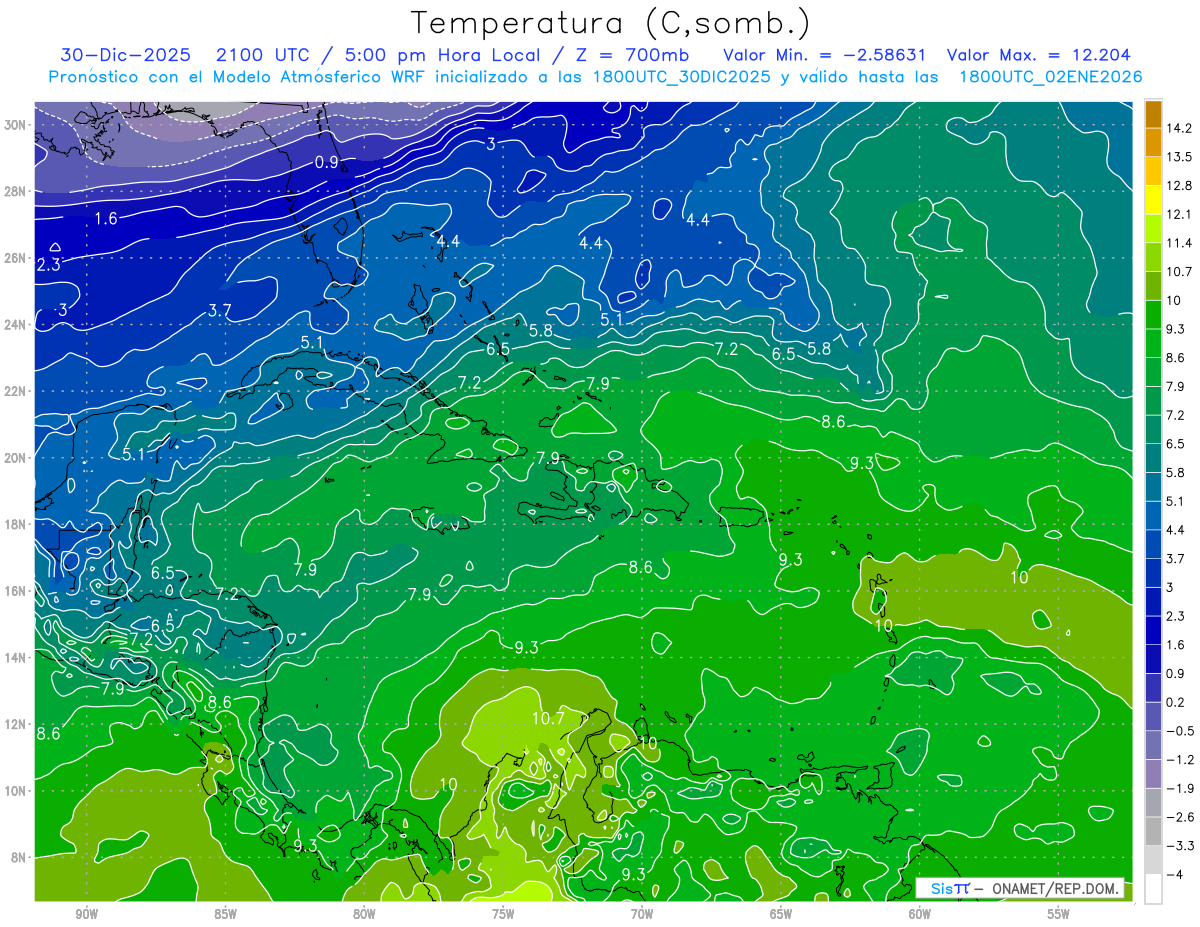Click latitude axis label "10N"
The image size is (1200, 927).
[16, 790]
